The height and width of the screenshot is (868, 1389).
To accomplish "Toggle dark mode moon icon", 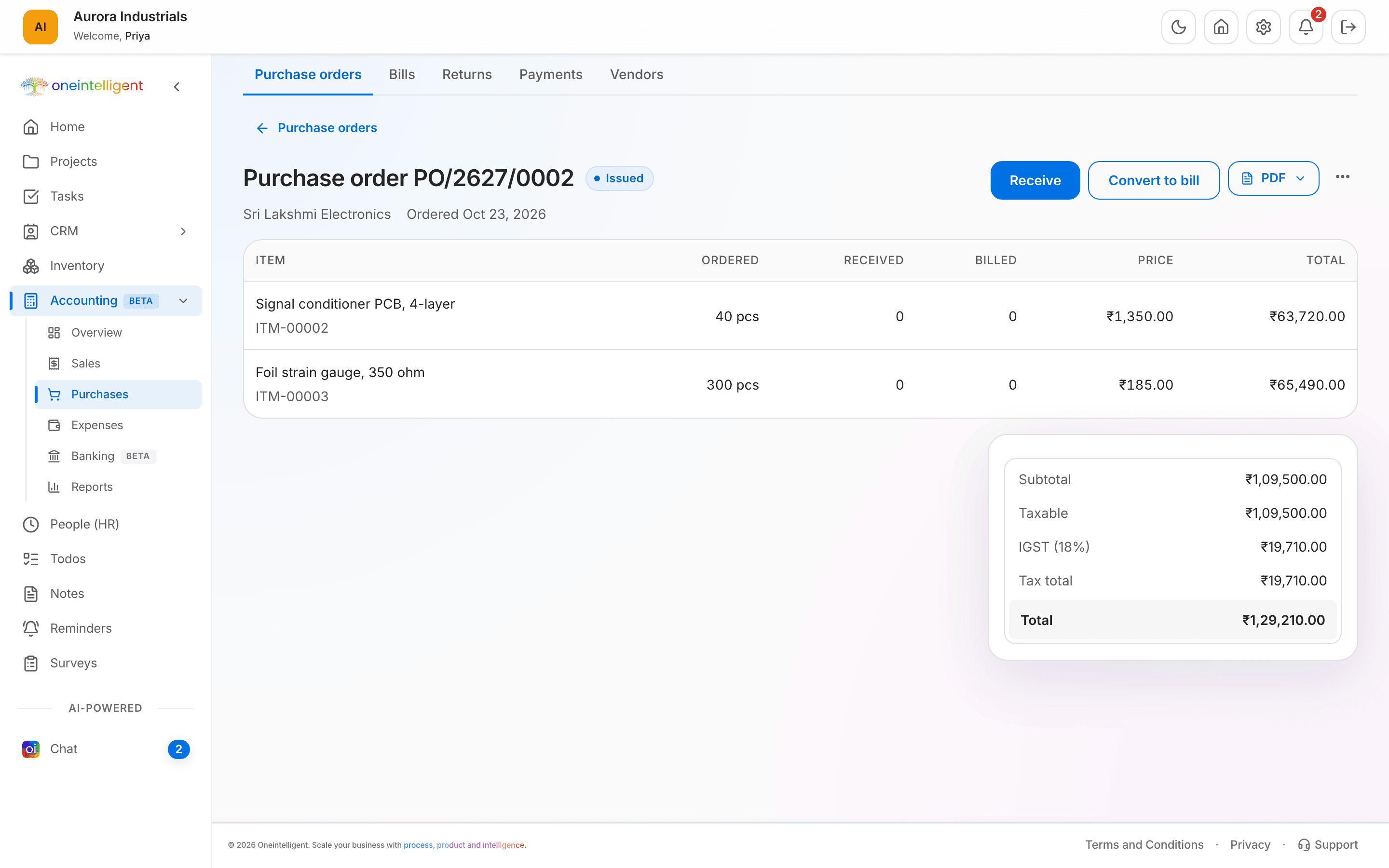I will click(1178, 27).
